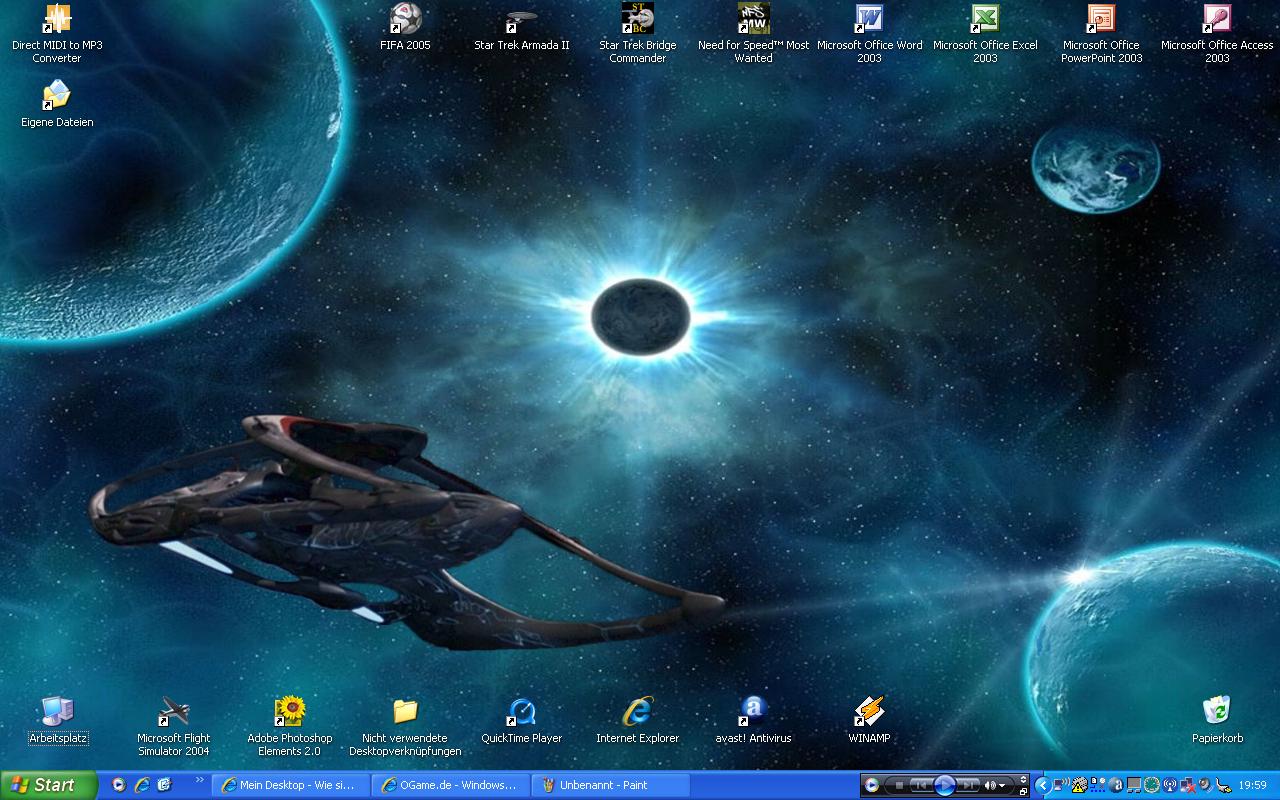The image size is (1280, 800).
Task: Launch Star Trek Armada II shortcut
Action: (521, 19)
